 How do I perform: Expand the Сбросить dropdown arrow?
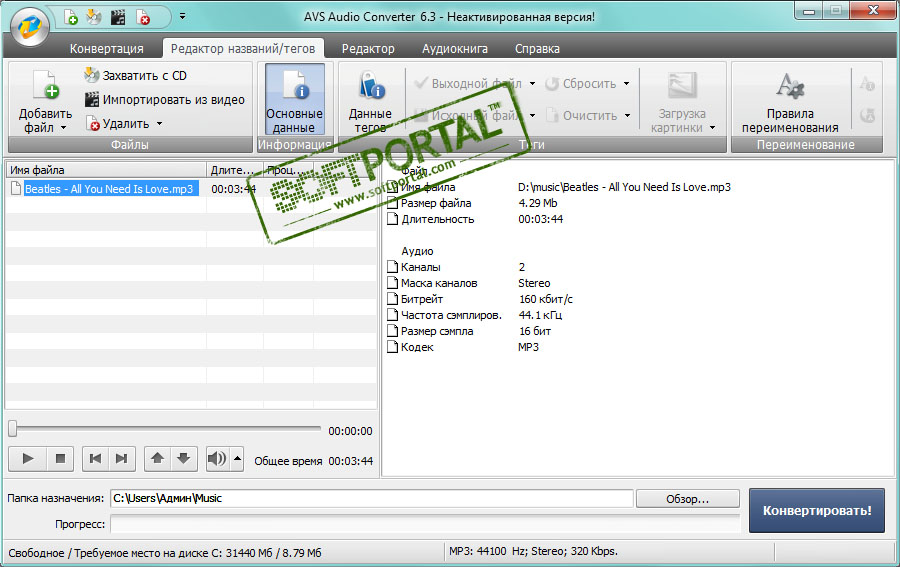(x=626, y=84)
